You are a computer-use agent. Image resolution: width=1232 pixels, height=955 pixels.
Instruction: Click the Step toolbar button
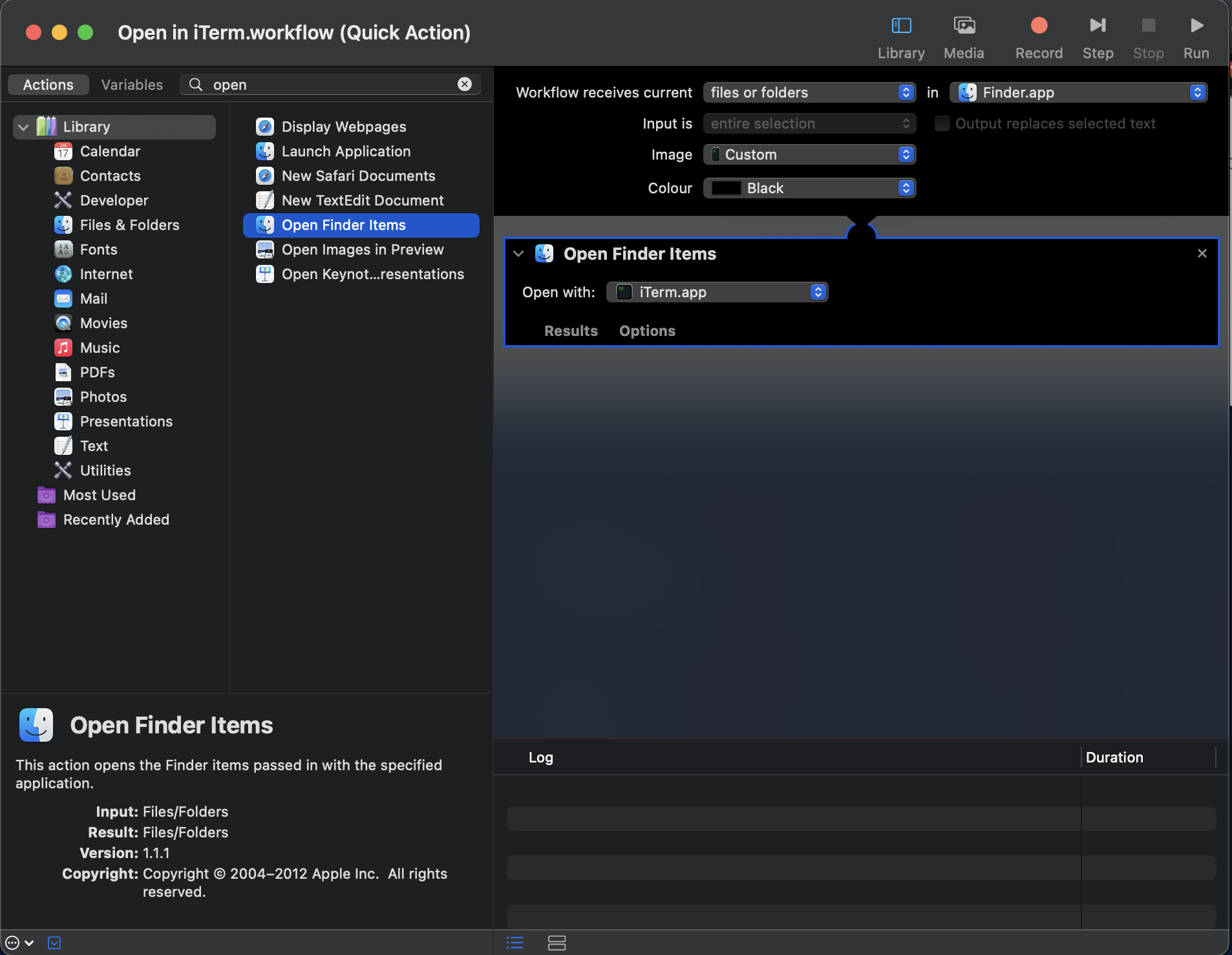(x=1098, y=37)
